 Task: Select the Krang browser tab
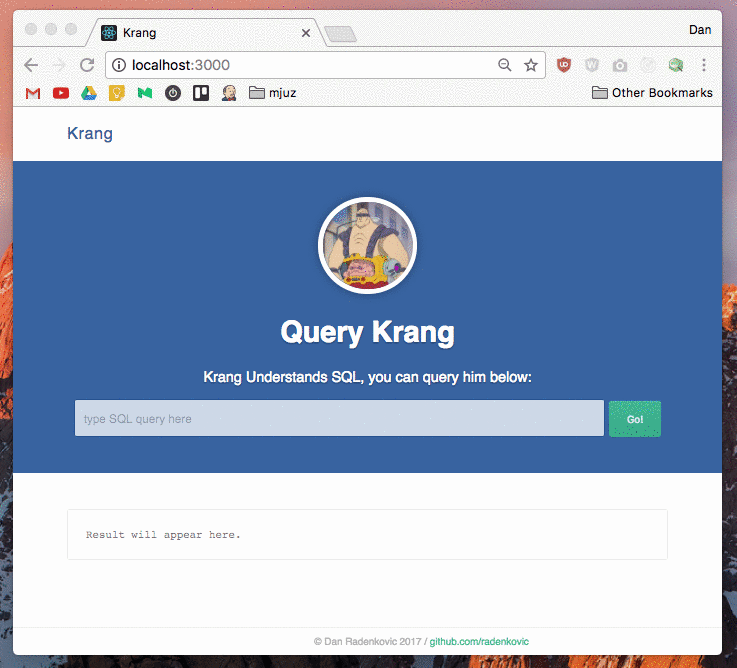tap(205, 33)
